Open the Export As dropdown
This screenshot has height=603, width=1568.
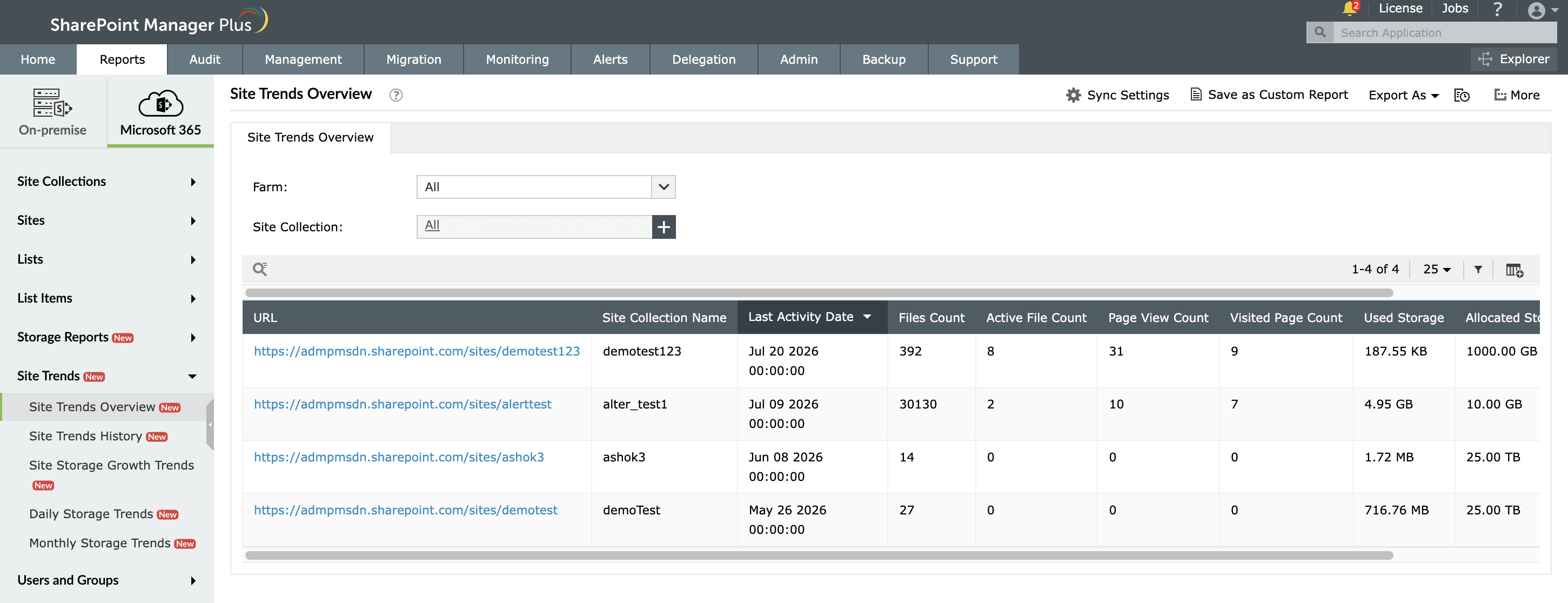click(1403, 95)
